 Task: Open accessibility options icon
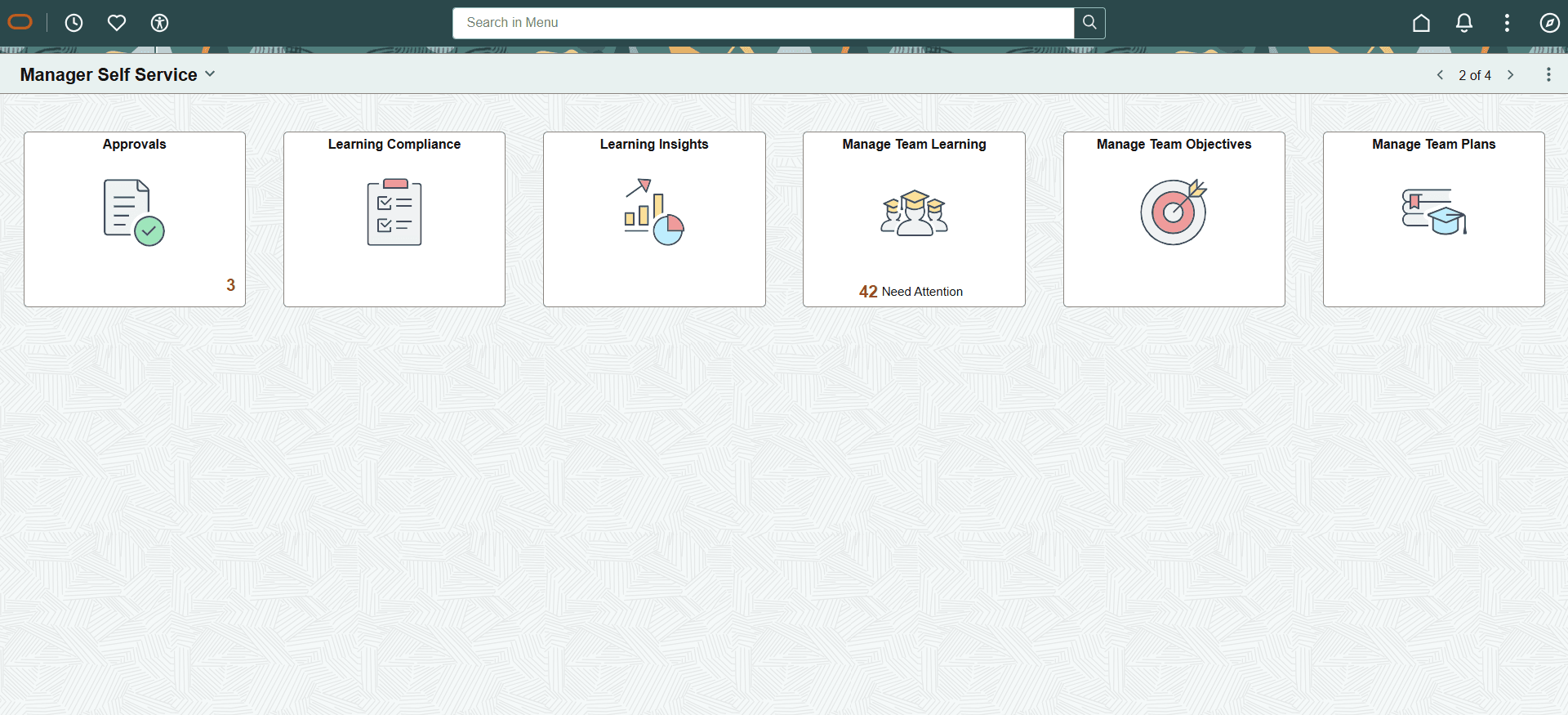pyautogui.click(x=160, y=23)
